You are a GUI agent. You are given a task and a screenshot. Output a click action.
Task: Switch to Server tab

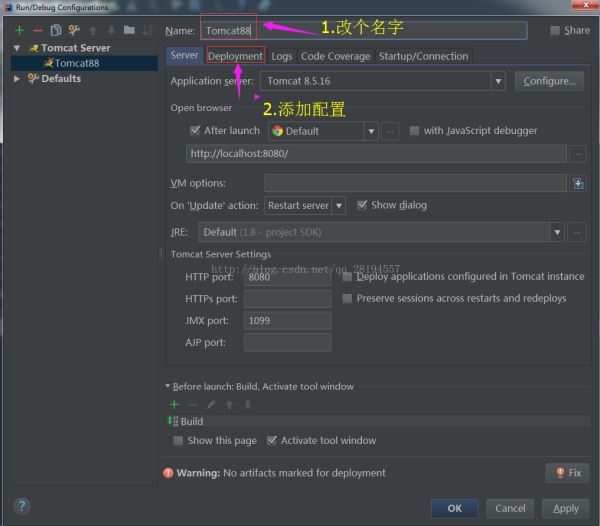pos(184,55)
